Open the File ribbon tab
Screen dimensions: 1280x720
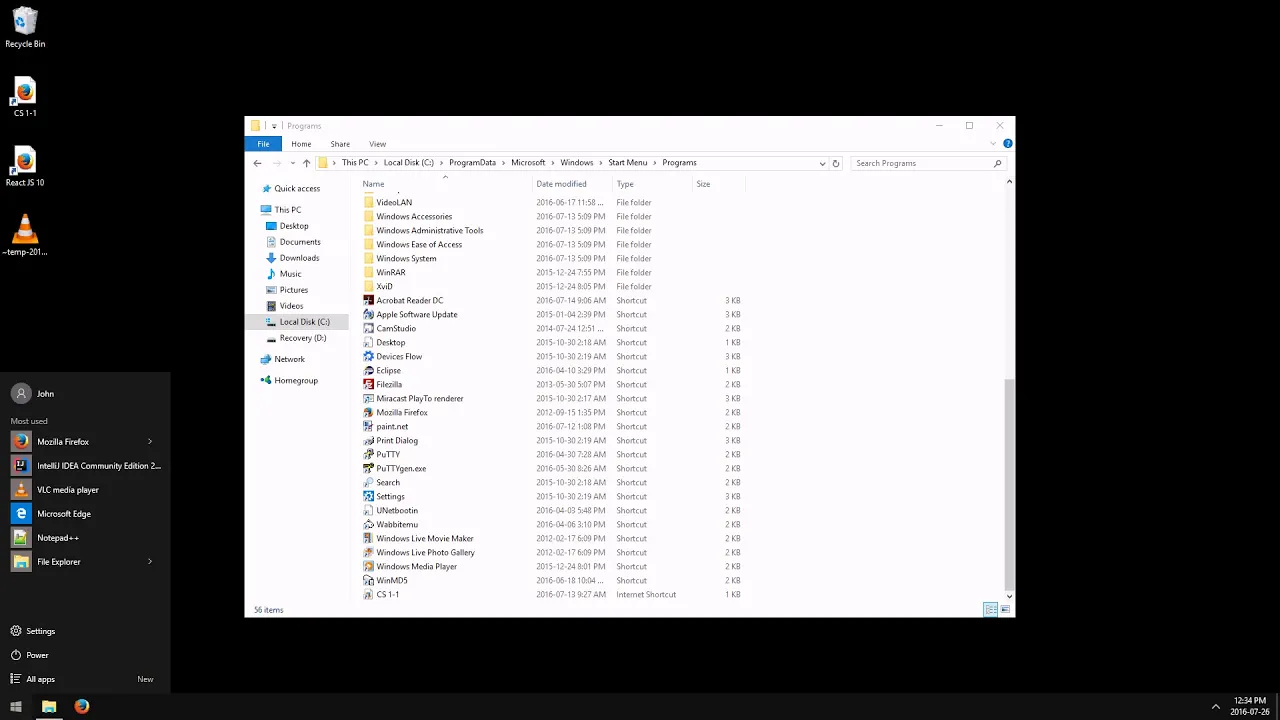click(263, 144)
